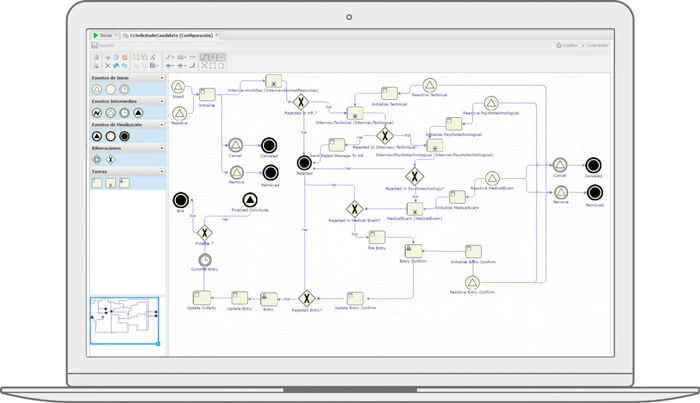This screenshot has height=403, width=700.
Task: Click the diagram overview minimap thumbnail
Action: (x=125, y=321)
